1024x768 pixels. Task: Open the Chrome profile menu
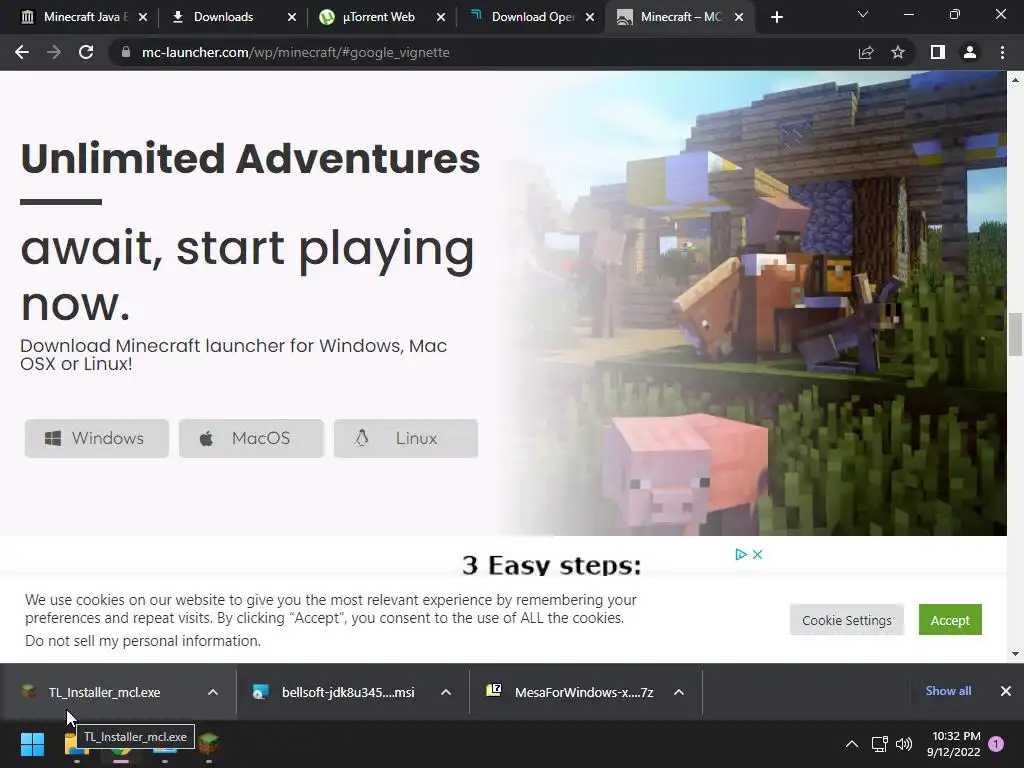(x=970, y=52)
